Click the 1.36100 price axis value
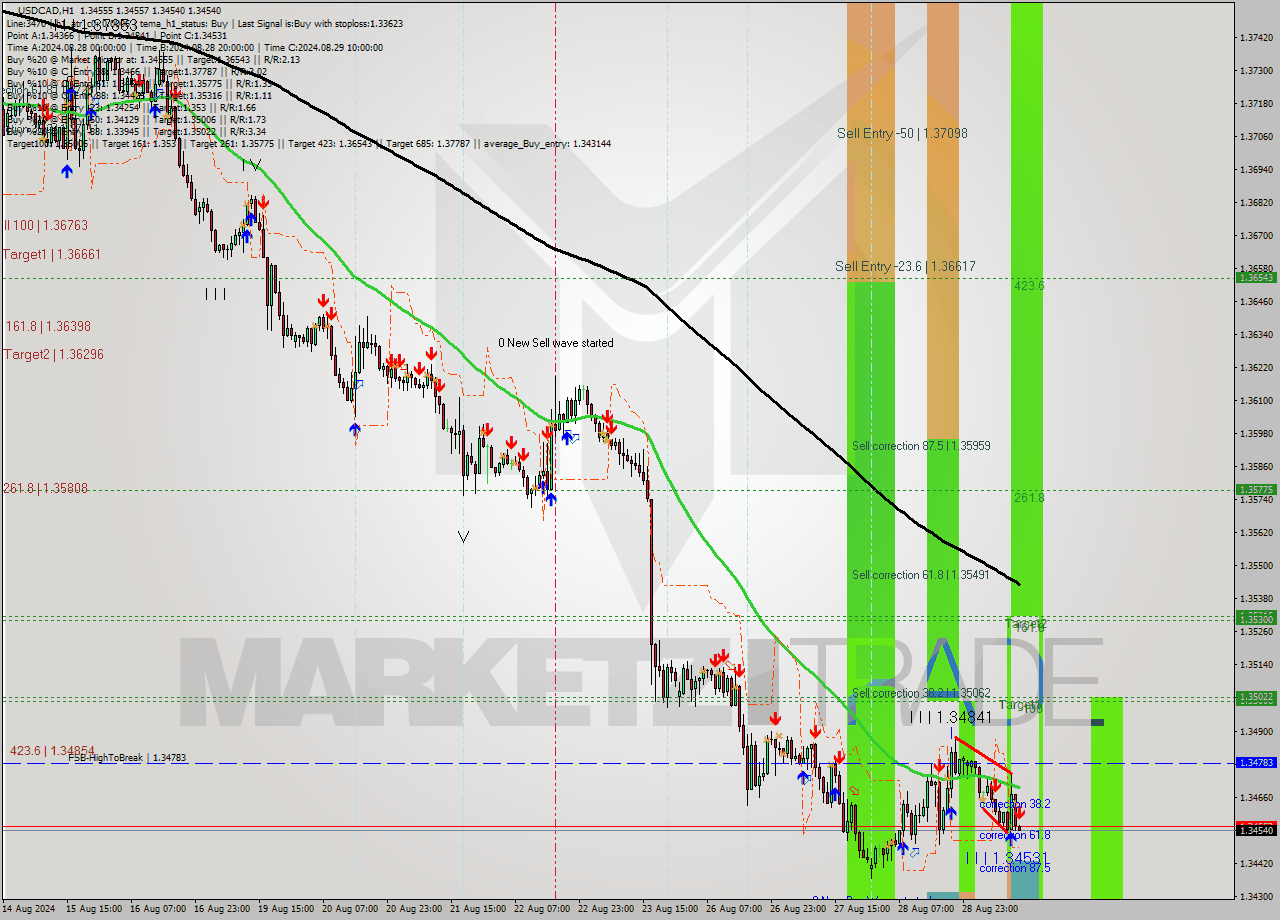Viewport: 1280px width, 920px height. pos(1256,401)
